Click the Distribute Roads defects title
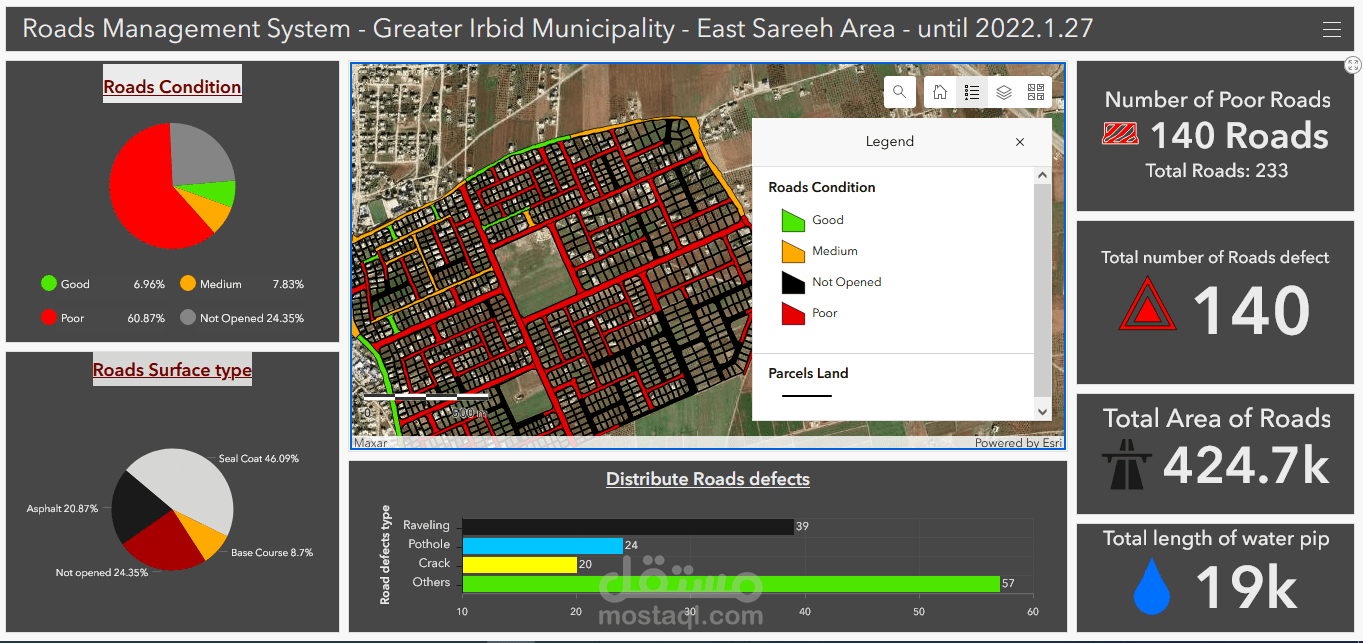The image size is (1363, 643). pyautogui.click(x=707, y=478)
